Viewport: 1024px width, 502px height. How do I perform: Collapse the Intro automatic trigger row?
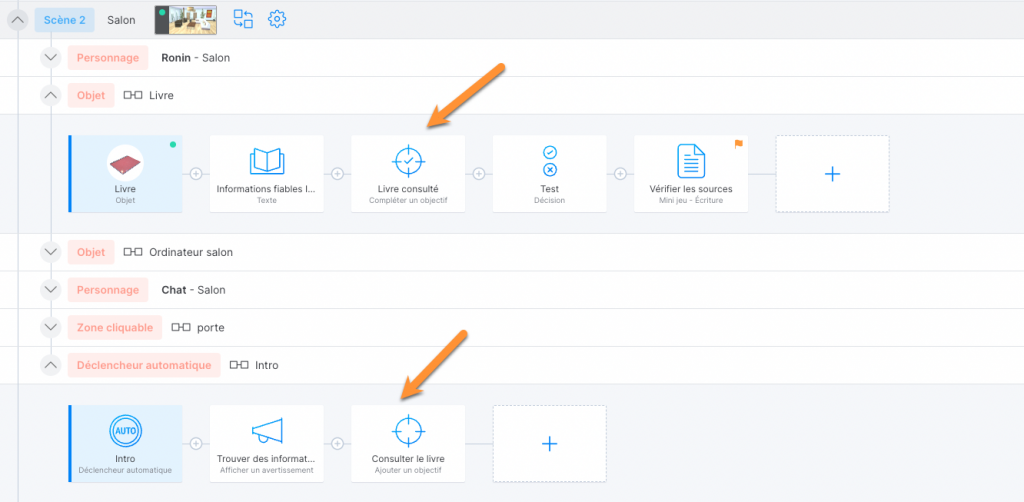click(50, 365)
